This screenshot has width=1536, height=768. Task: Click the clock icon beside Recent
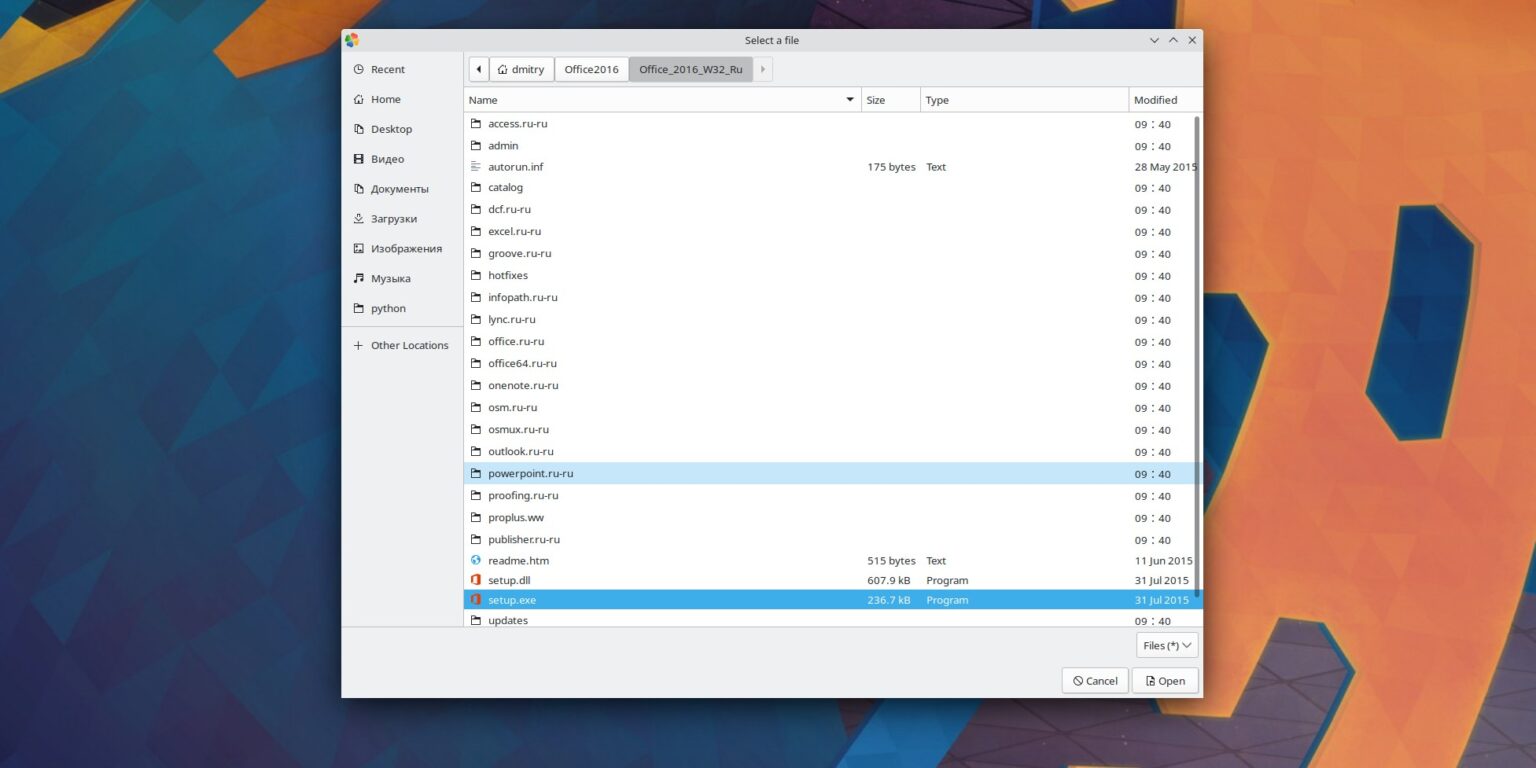pos(359,69)
